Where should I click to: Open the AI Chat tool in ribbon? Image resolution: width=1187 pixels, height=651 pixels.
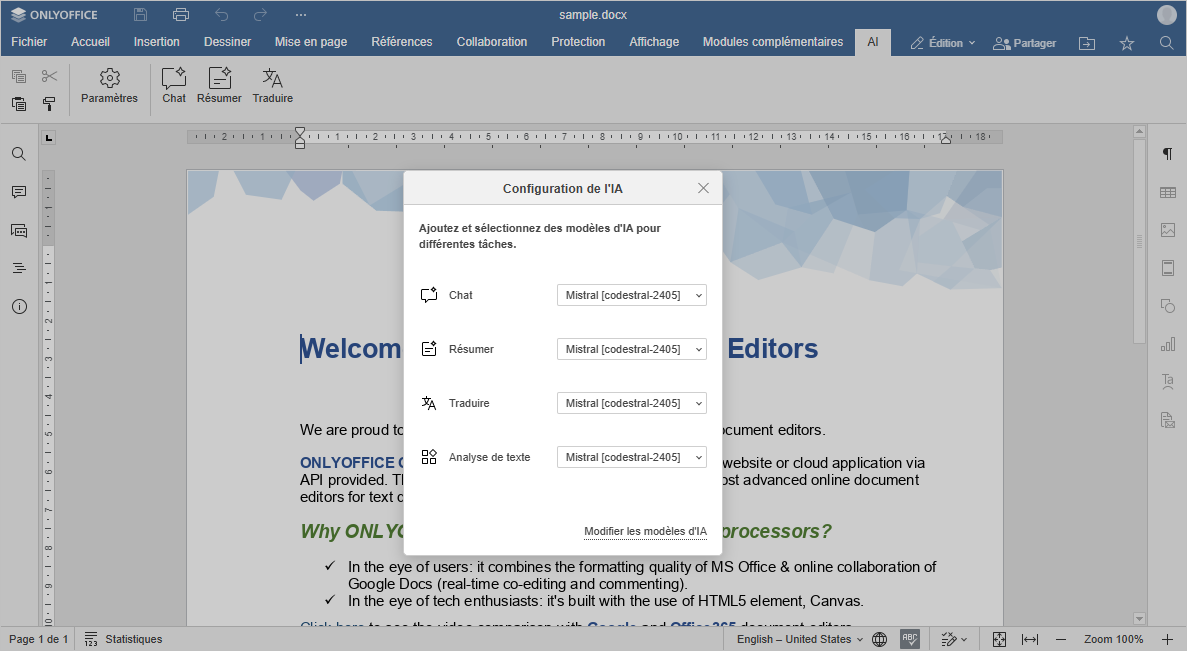174,85
